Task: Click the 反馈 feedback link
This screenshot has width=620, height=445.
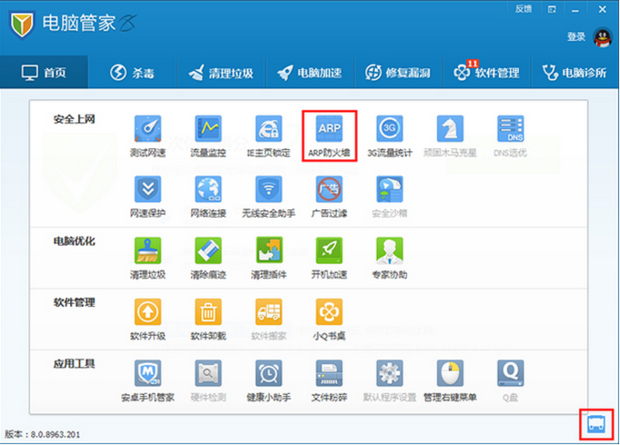Action: tap(523, 8)
